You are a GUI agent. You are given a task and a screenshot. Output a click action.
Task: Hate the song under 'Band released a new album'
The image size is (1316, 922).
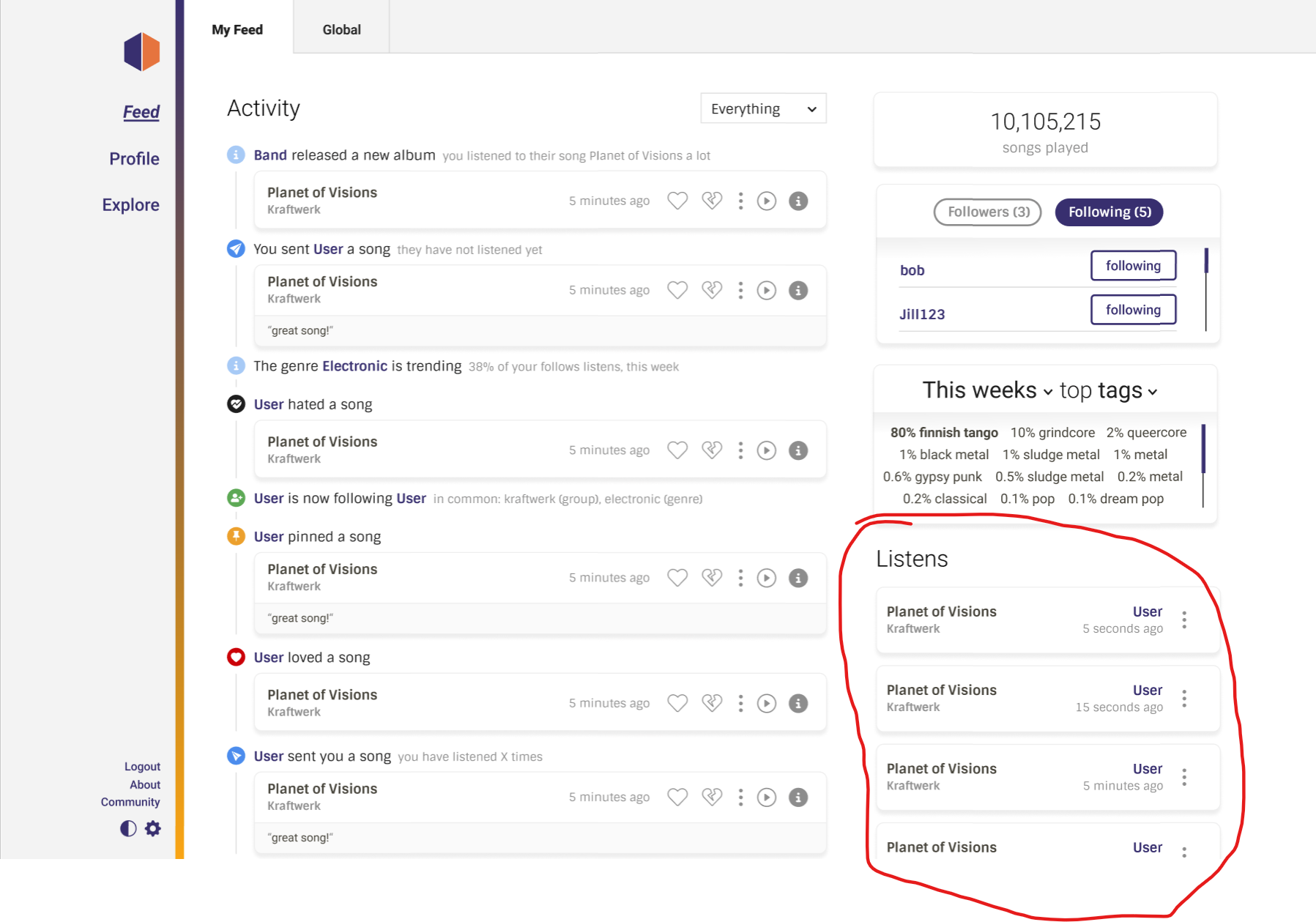coord(712,201)
